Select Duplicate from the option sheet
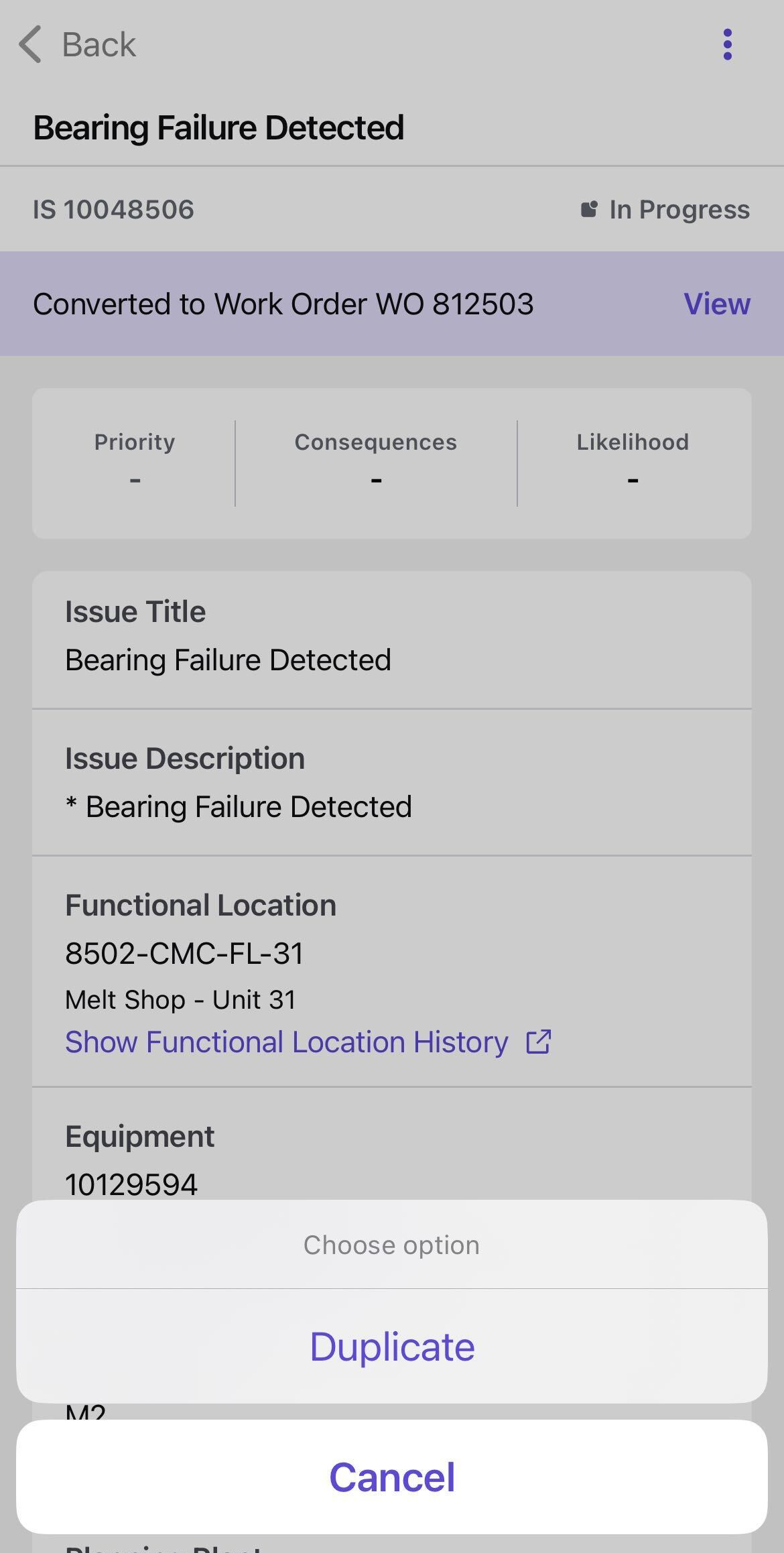The width and height of the screenshot is (784, 1553). tap(392, 1347)
